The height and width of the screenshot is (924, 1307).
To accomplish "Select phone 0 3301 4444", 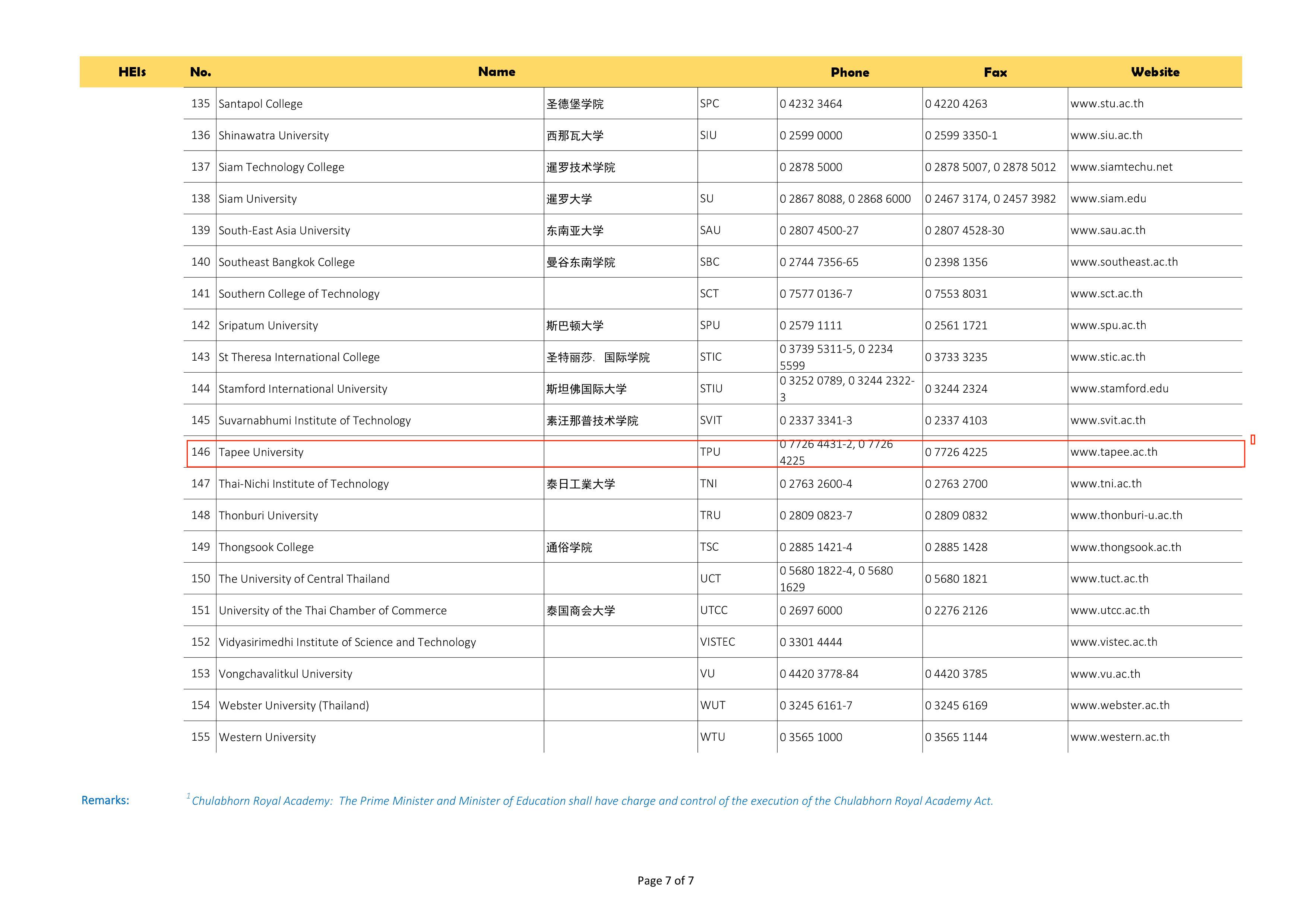I will point(811,642).
